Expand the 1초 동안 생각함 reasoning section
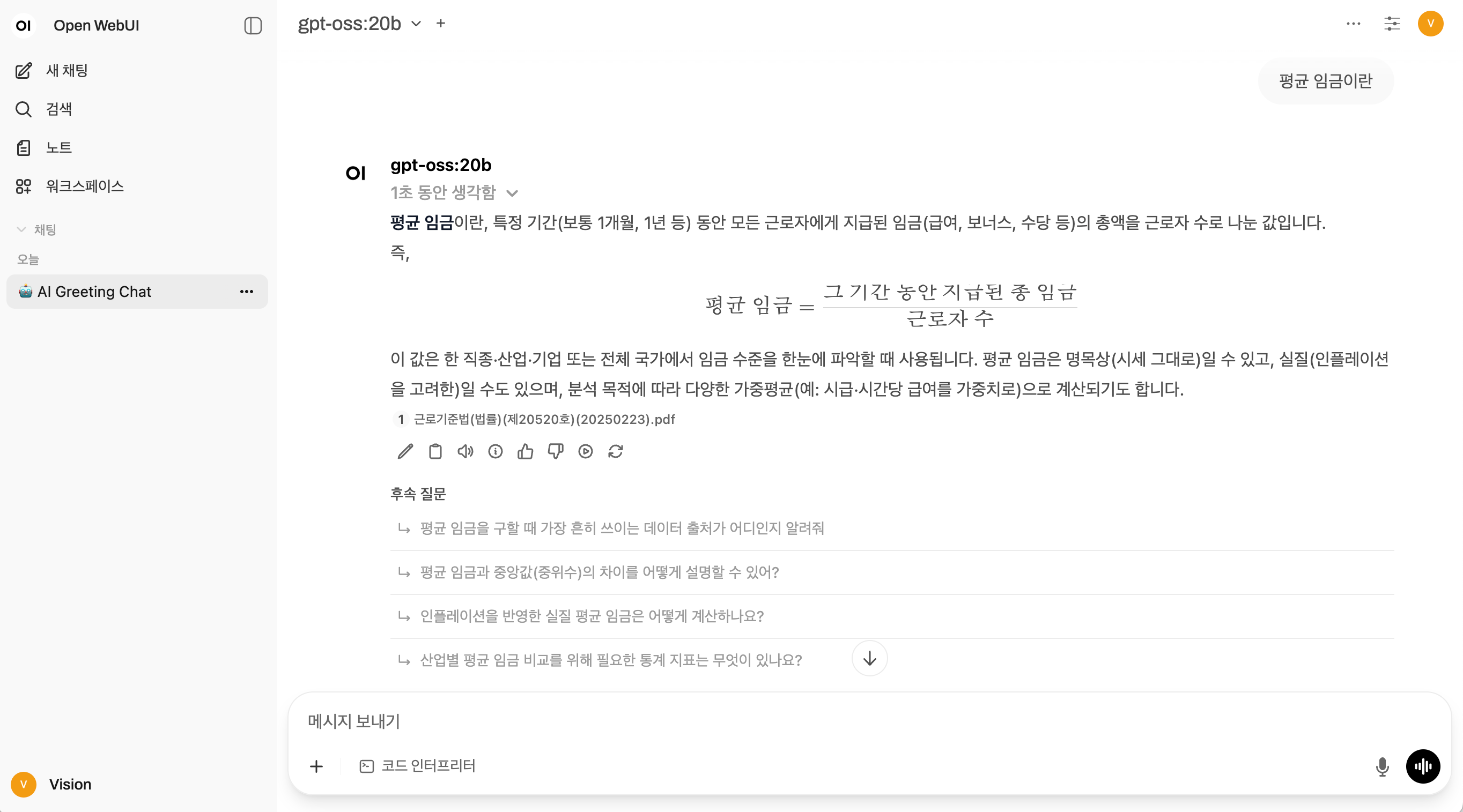Screen dimensions: 1463x812 (x=454, y=192)
